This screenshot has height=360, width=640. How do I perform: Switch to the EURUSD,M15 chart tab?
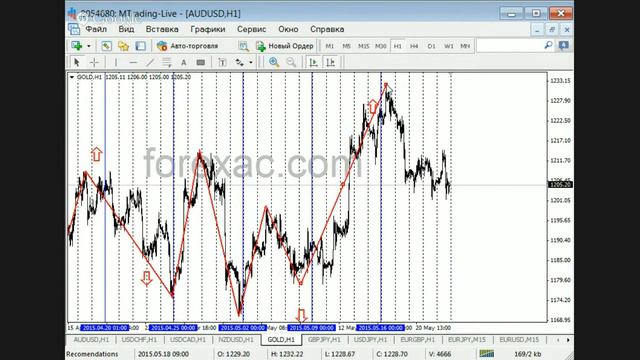tap(519, 340)
